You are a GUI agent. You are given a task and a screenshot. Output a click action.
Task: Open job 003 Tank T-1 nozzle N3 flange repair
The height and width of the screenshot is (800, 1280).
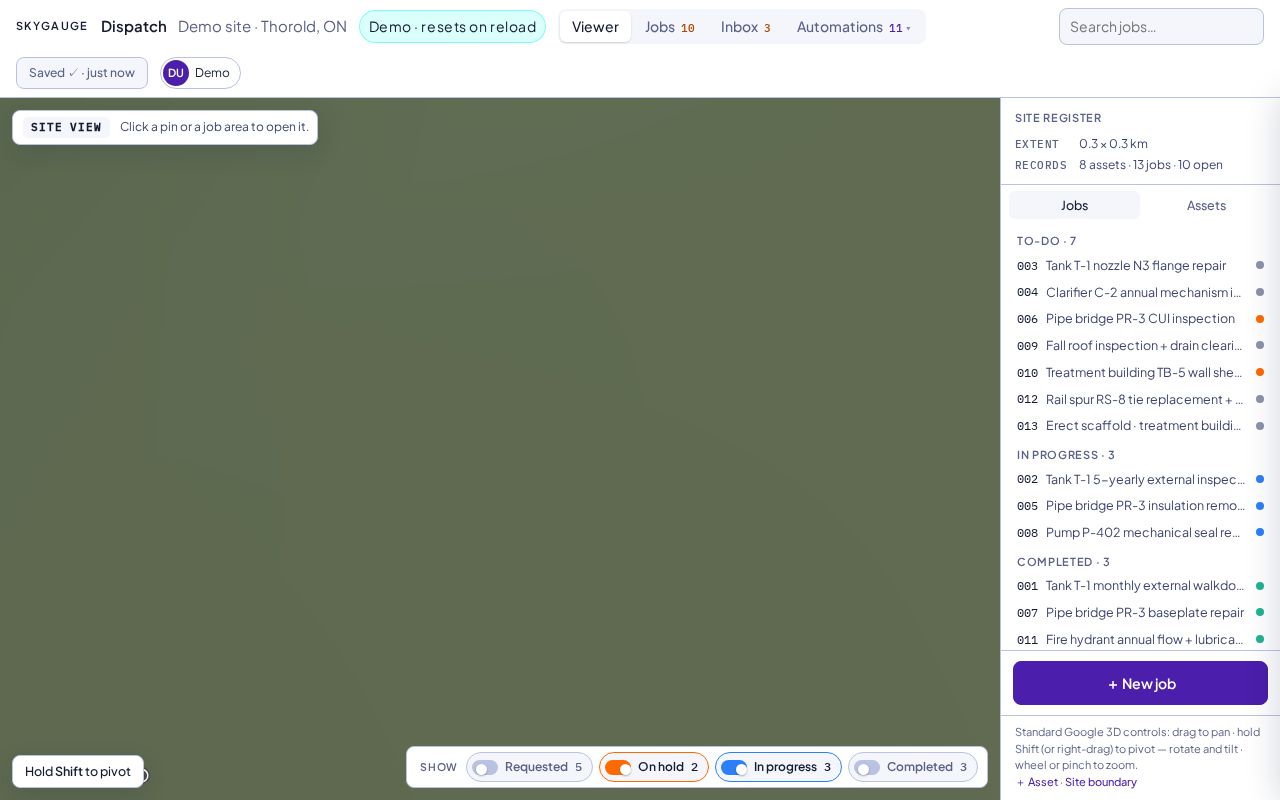(x=1140, y=265)
